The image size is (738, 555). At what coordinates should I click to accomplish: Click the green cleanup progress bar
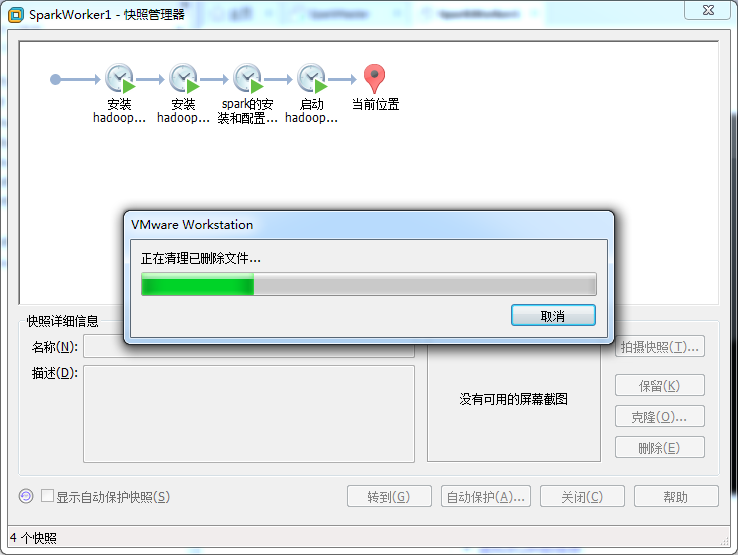[369, 284]
